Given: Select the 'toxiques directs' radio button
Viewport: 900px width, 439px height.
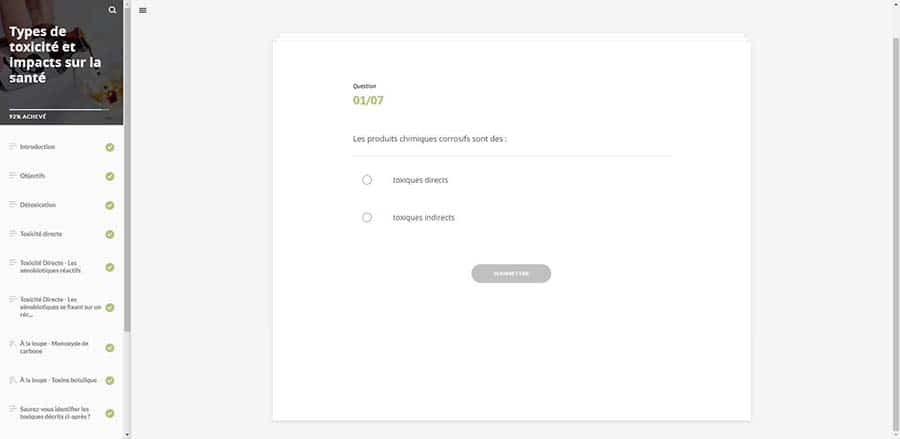Looking at the screenshot, I should (x=367, y=180).
